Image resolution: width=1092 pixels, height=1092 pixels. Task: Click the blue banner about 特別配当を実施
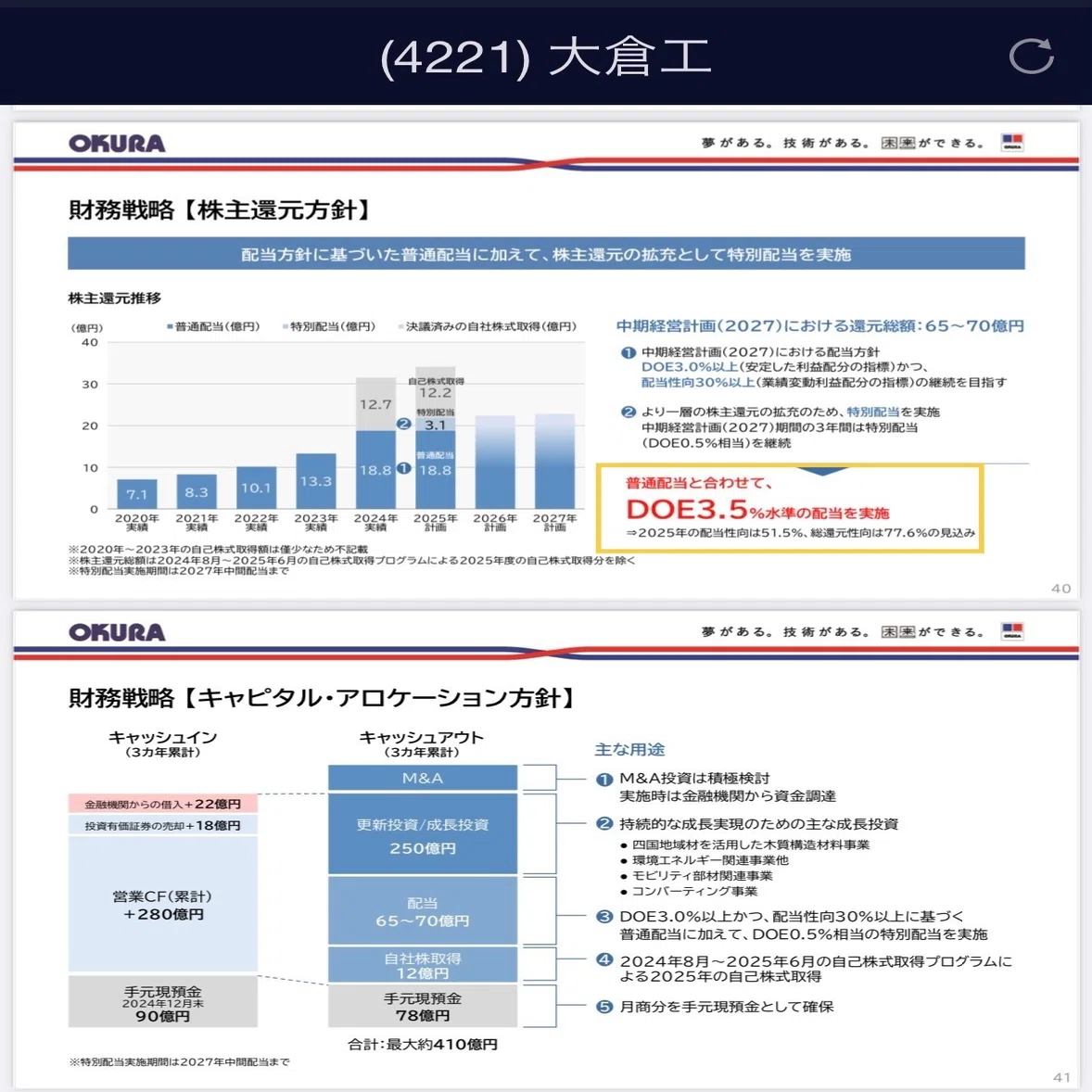pos(546,253)
